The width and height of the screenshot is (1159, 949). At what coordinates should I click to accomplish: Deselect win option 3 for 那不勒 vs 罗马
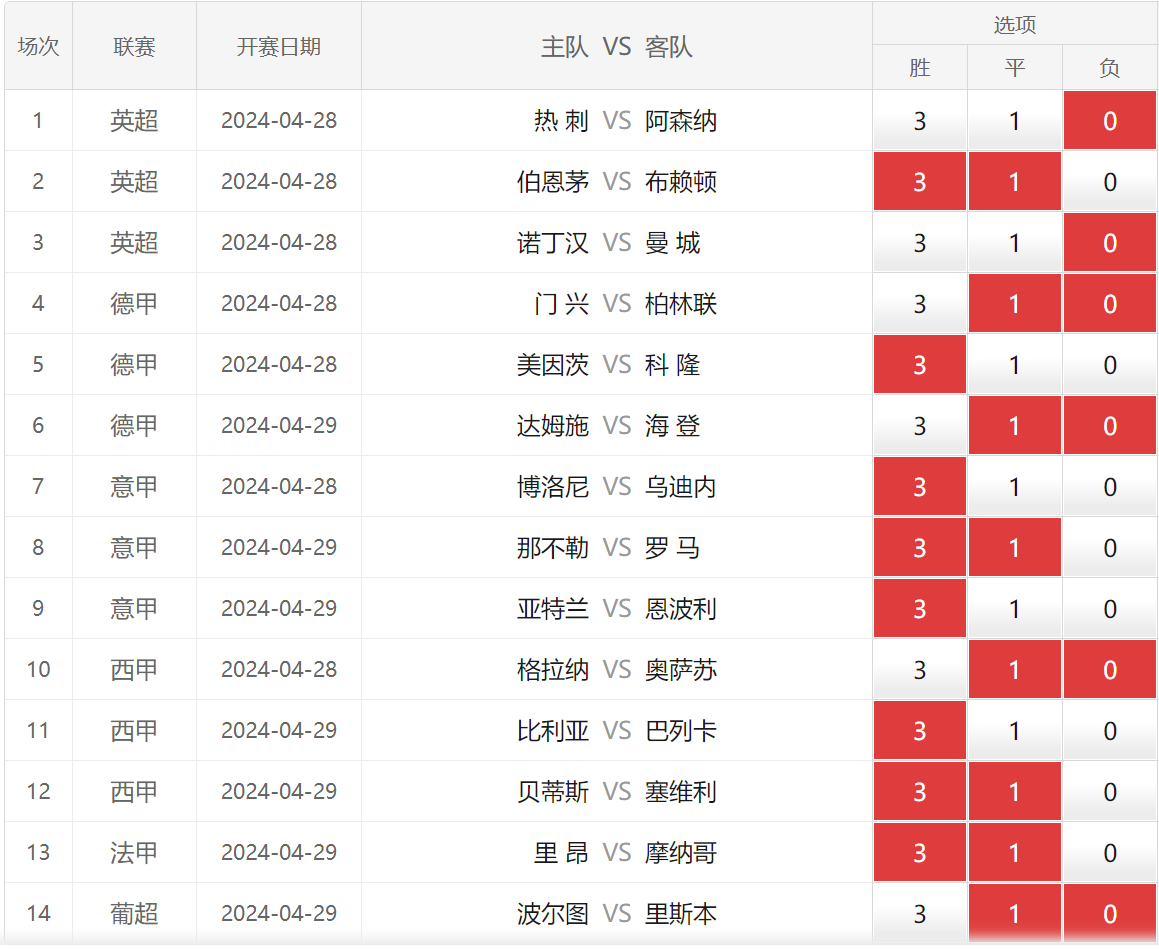tap(920, 548)
